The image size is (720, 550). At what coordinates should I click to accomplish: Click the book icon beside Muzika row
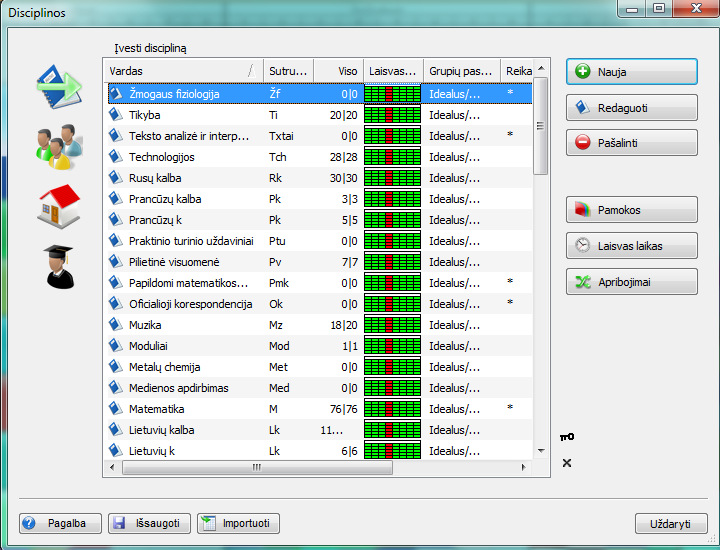115,325
